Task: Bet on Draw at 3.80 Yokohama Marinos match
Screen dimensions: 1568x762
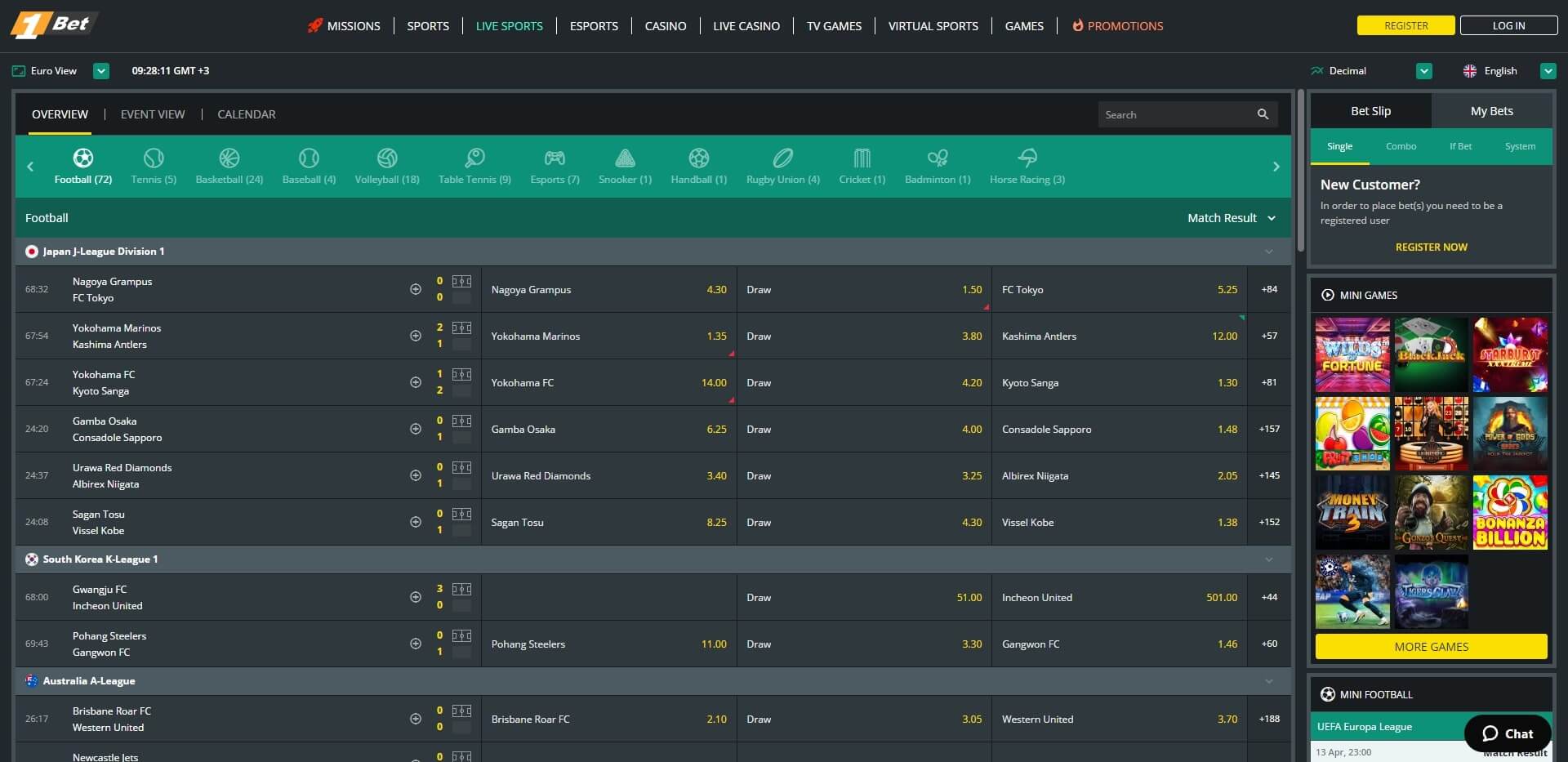Action: [x=864, y=336]
